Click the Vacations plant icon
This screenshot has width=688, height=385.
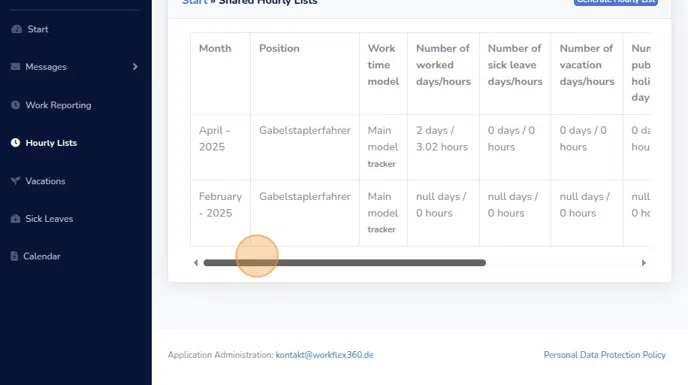(15, 180)
